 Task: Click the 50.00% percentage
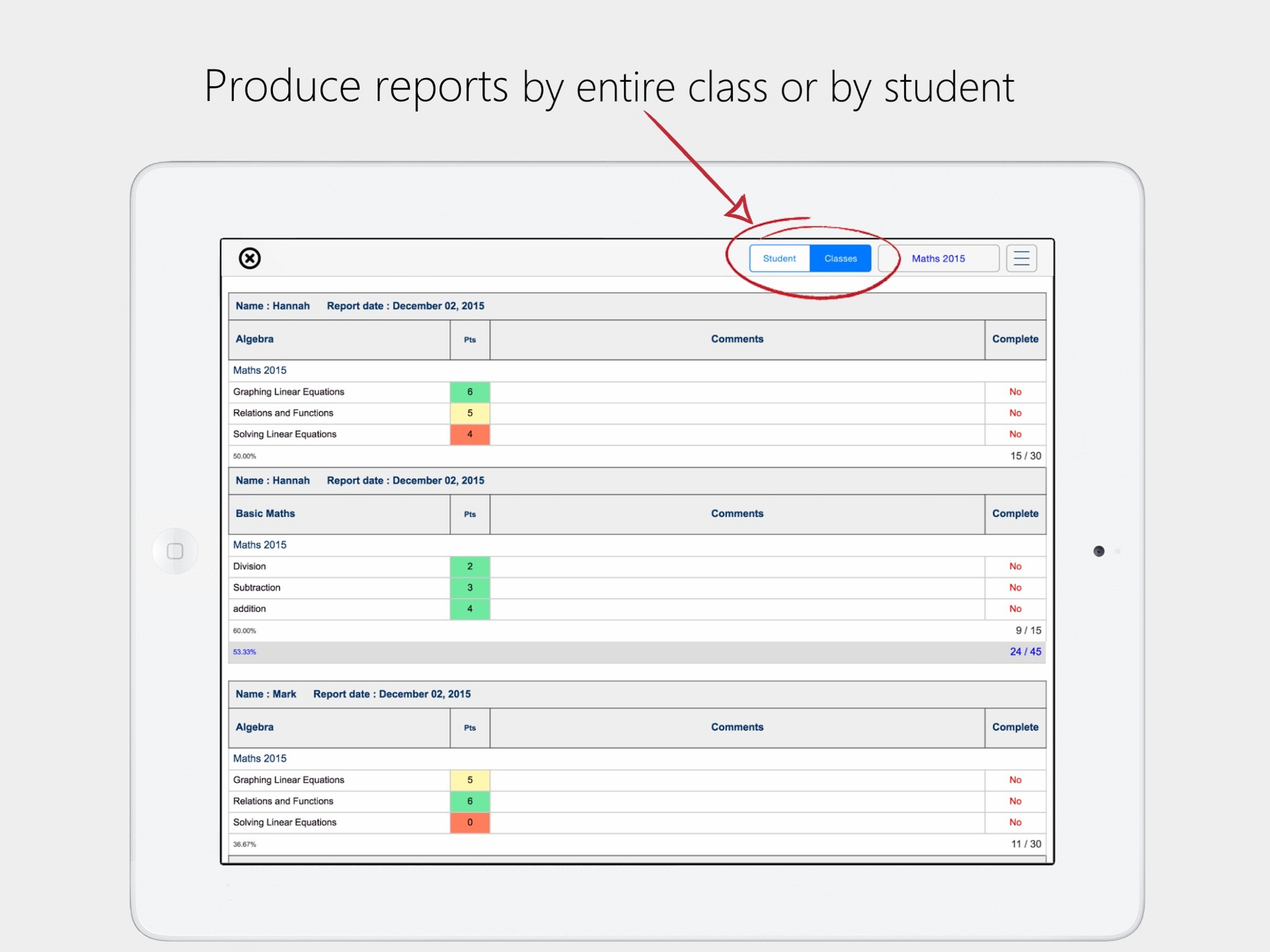tap(245, 456)
